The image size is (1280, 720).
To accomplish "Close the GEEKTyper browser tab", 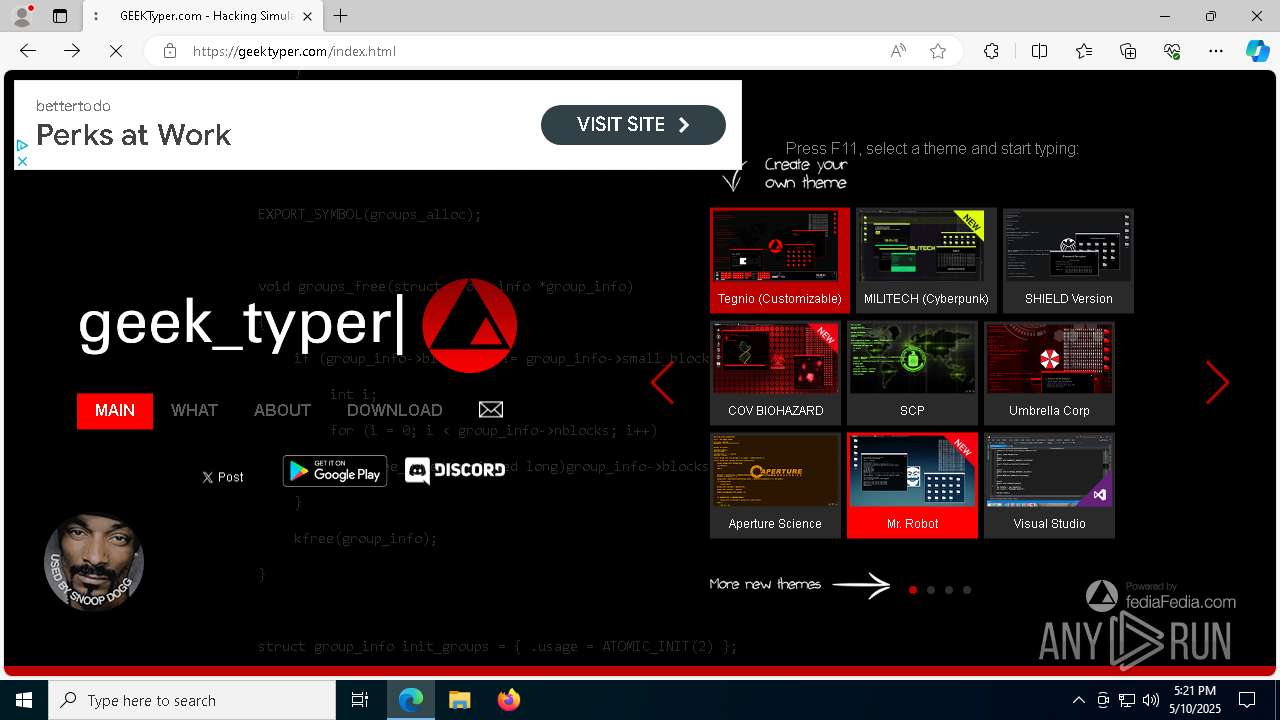I will (308, 16).
